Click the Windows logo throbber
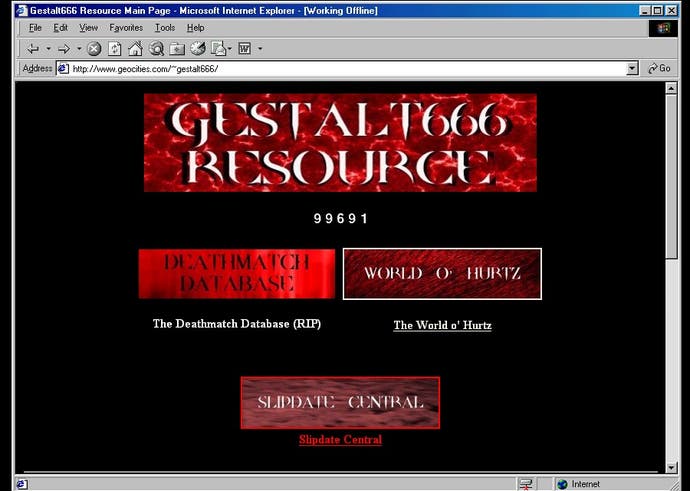The height and width of the screenshot is (491, 690). (x=663, y=28)
